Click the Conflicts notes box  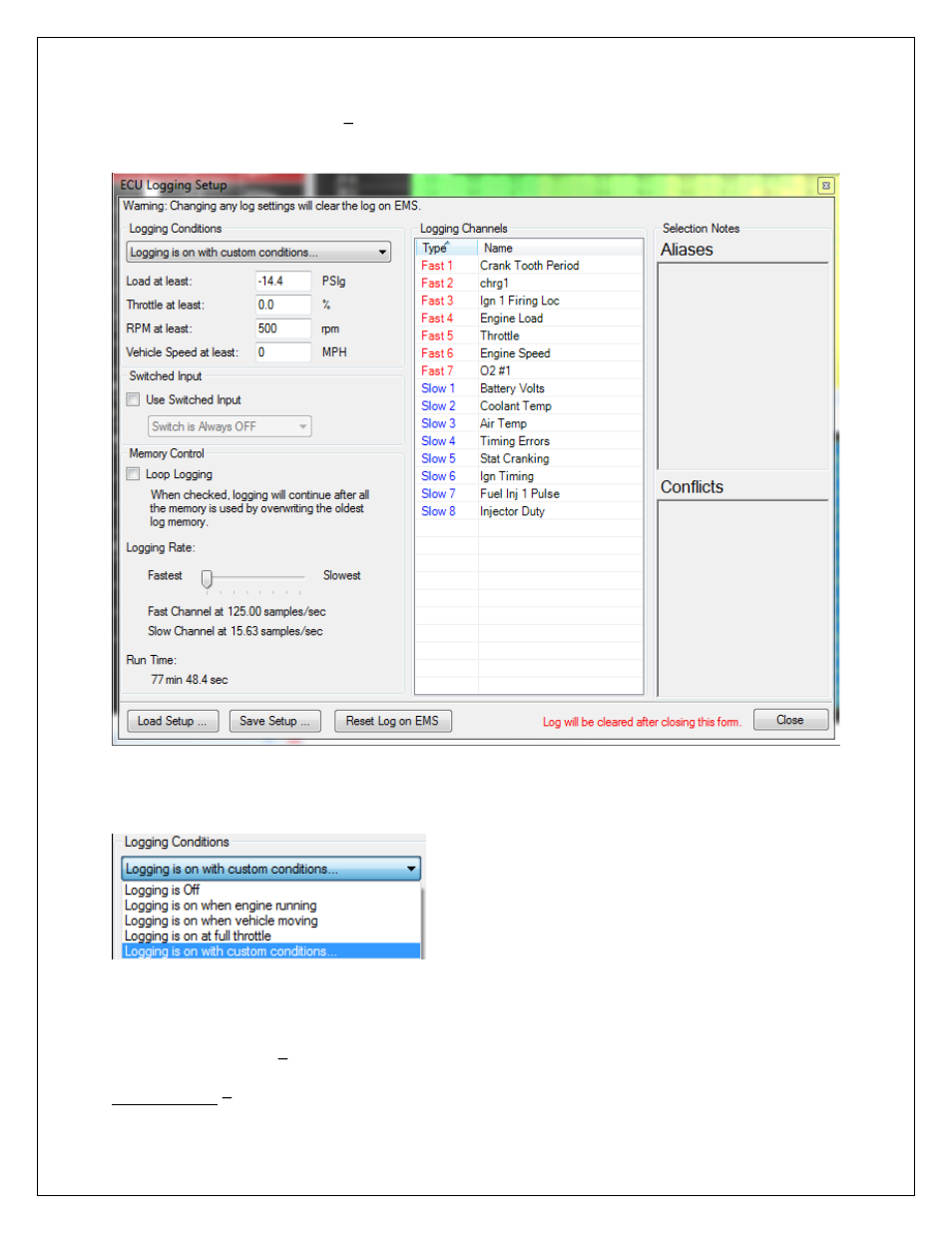[743, 598]
